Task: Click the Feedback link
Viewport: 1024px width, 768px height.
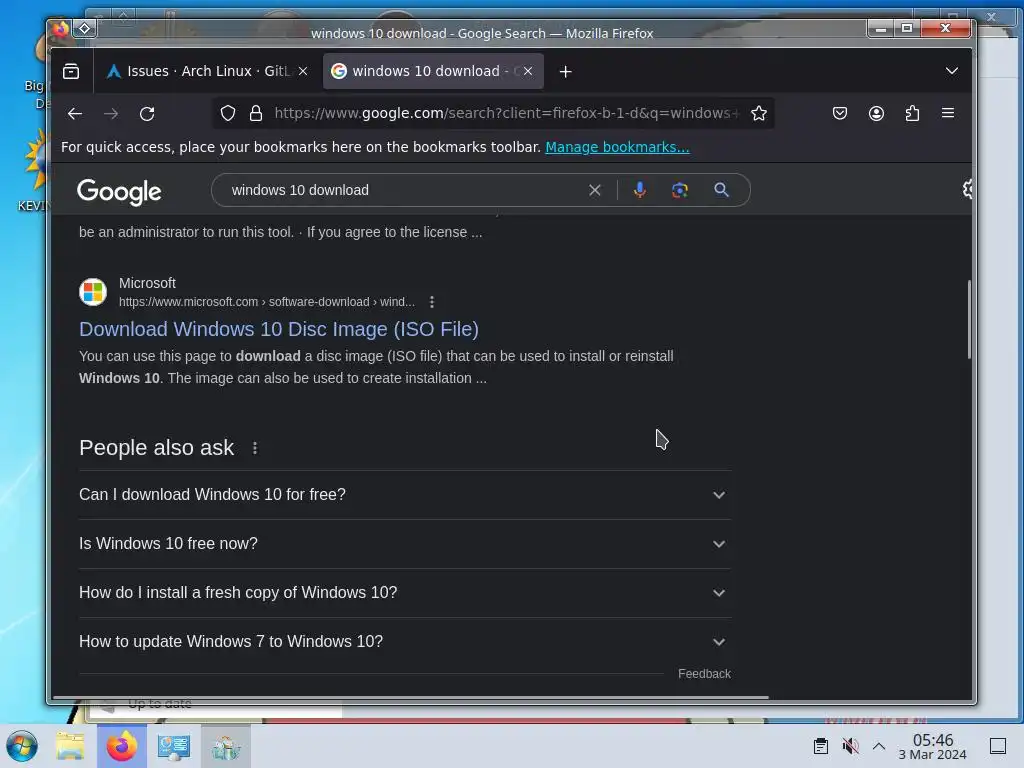Action: pos(704,674)
